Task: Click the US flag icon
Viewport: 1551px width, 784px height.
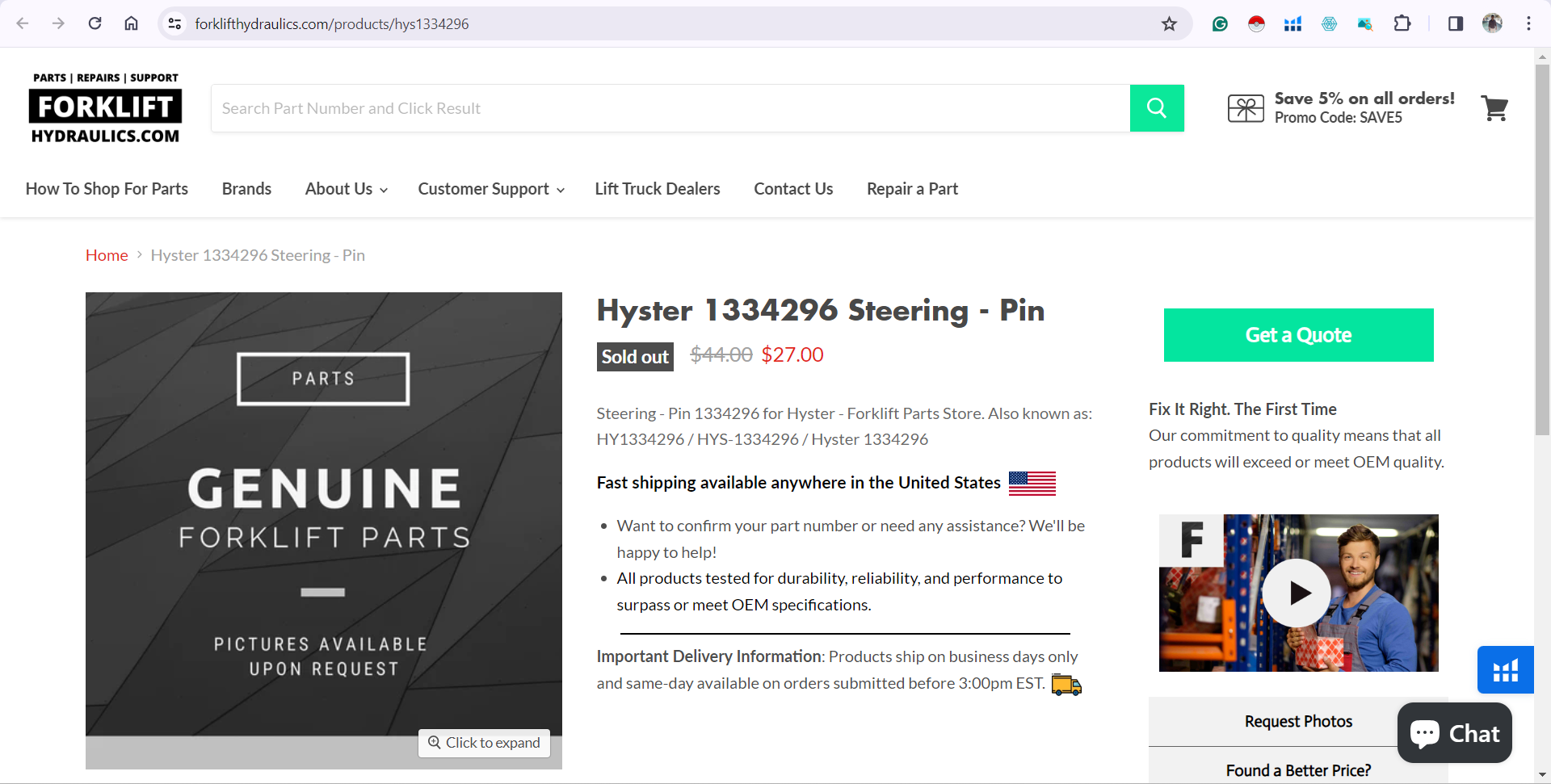Action: click(1032, 483)
